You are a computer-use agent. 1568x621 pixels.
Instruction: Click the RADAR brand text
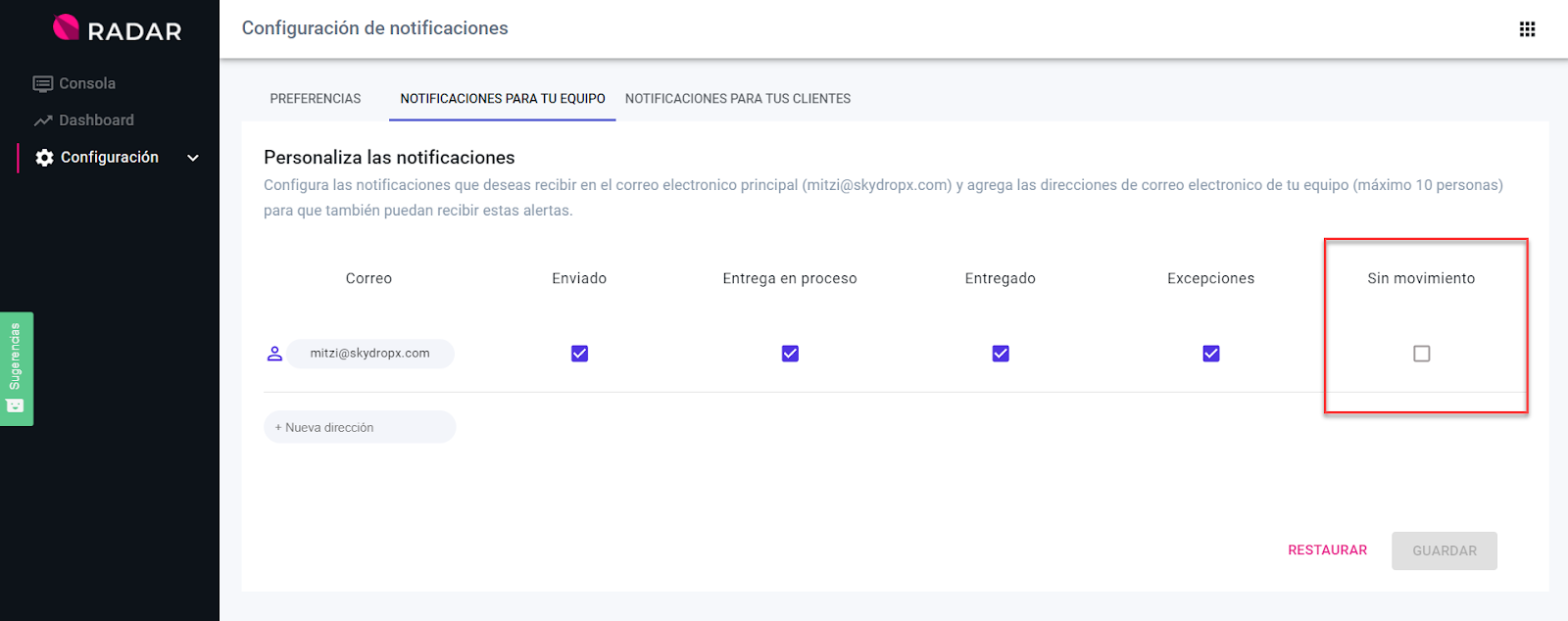[x=134, y=31]
